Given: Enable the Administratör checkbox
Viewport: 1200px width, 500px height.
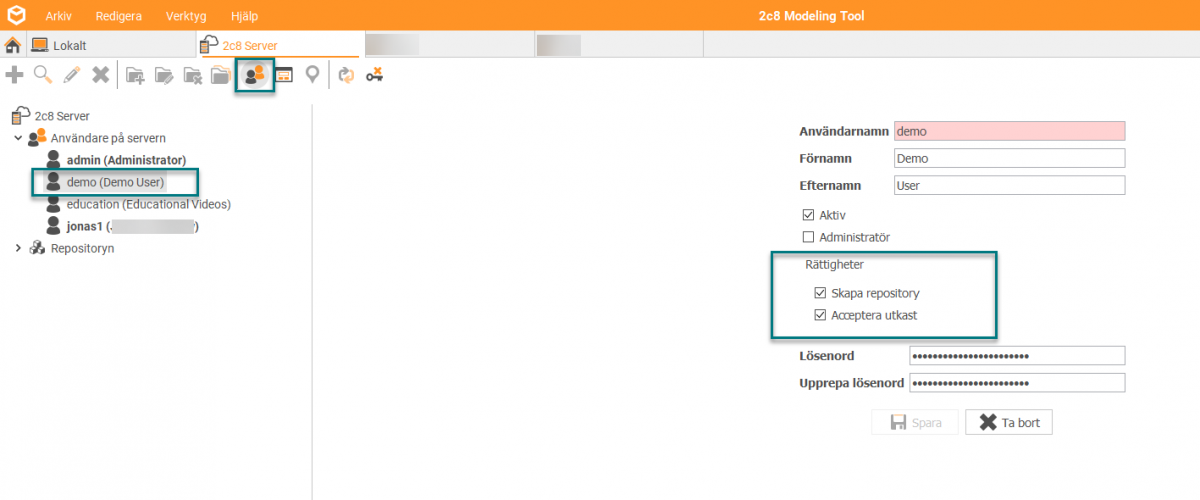Looking at the screenshot, I should (808, 237).
